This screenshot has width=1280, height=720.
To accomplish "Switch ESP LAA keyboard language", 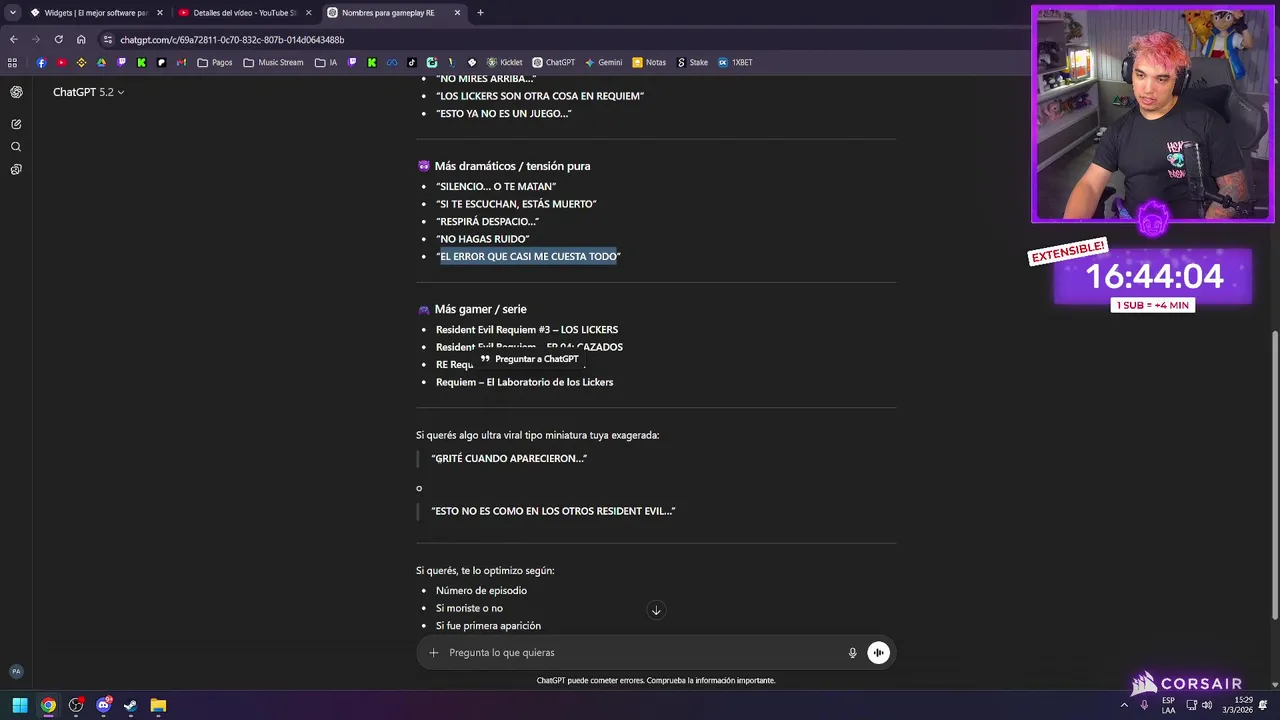I will coord(1168,706).
